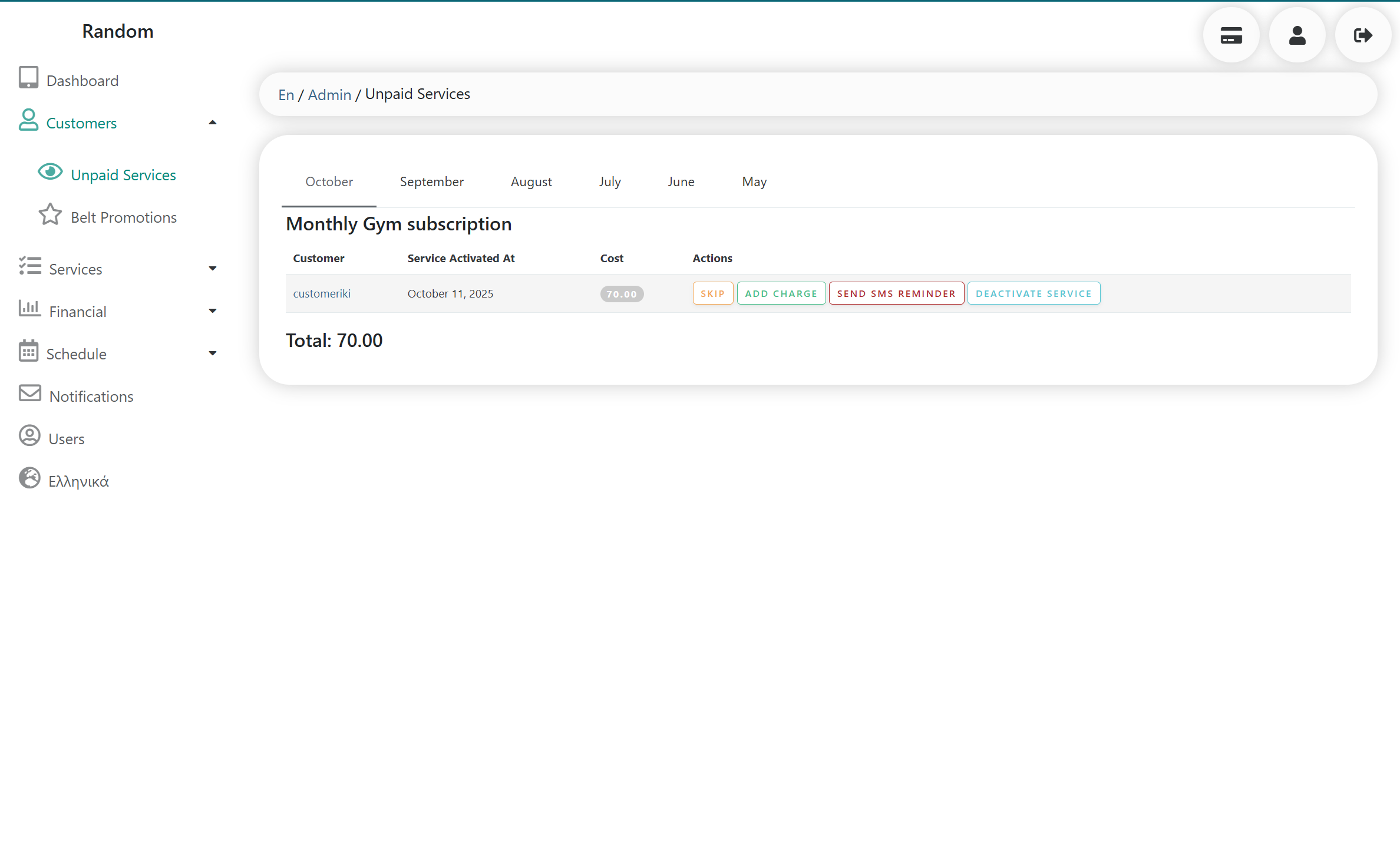The height and width of the screenshot is (859, 1400).
Task: Collapse the Customers menu arrow
Action: pos(213,123)
